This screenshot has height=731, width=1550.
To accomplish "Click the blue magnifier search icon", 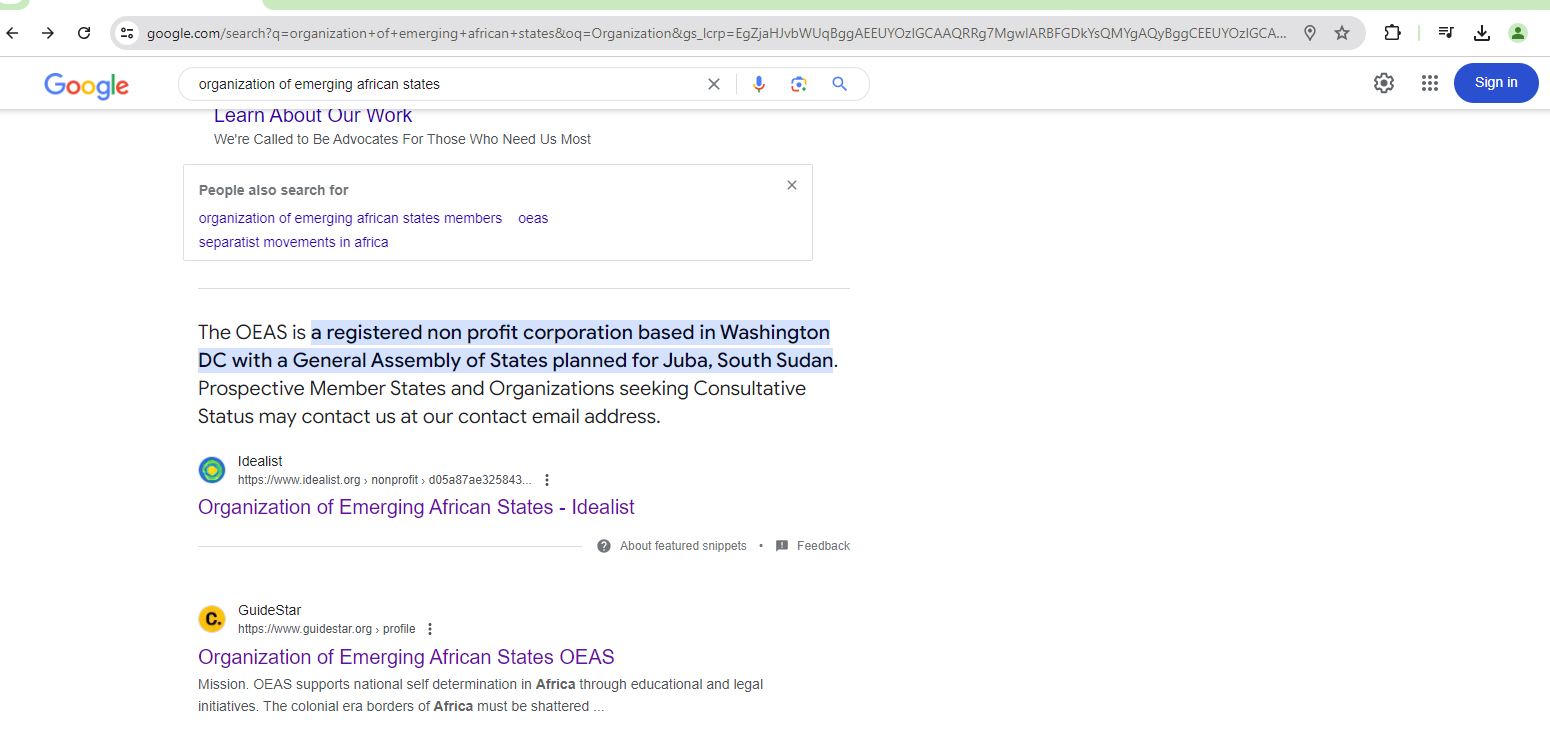I will (x=839, y=84).
